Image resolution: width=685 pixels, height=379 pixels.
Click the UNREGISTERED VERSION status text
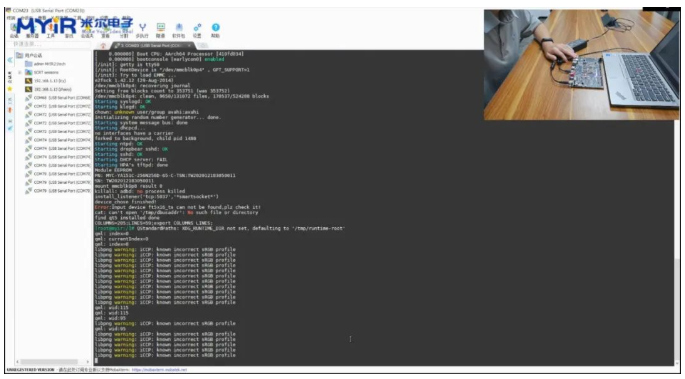[x=31, y=370]
